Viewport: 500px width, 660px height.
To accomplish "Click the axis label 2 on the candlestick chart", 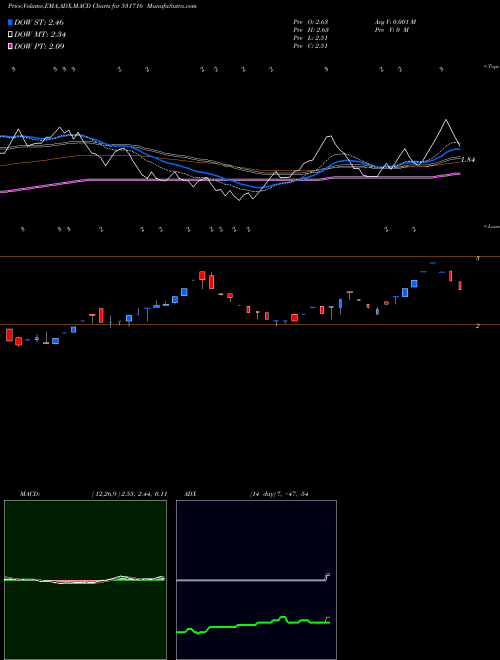I will click(x=478, y=326).
